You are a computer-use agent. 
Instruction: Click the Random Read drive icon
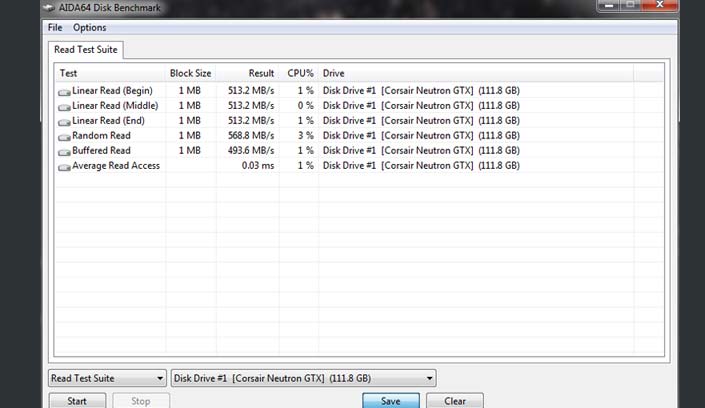[65, 136]
